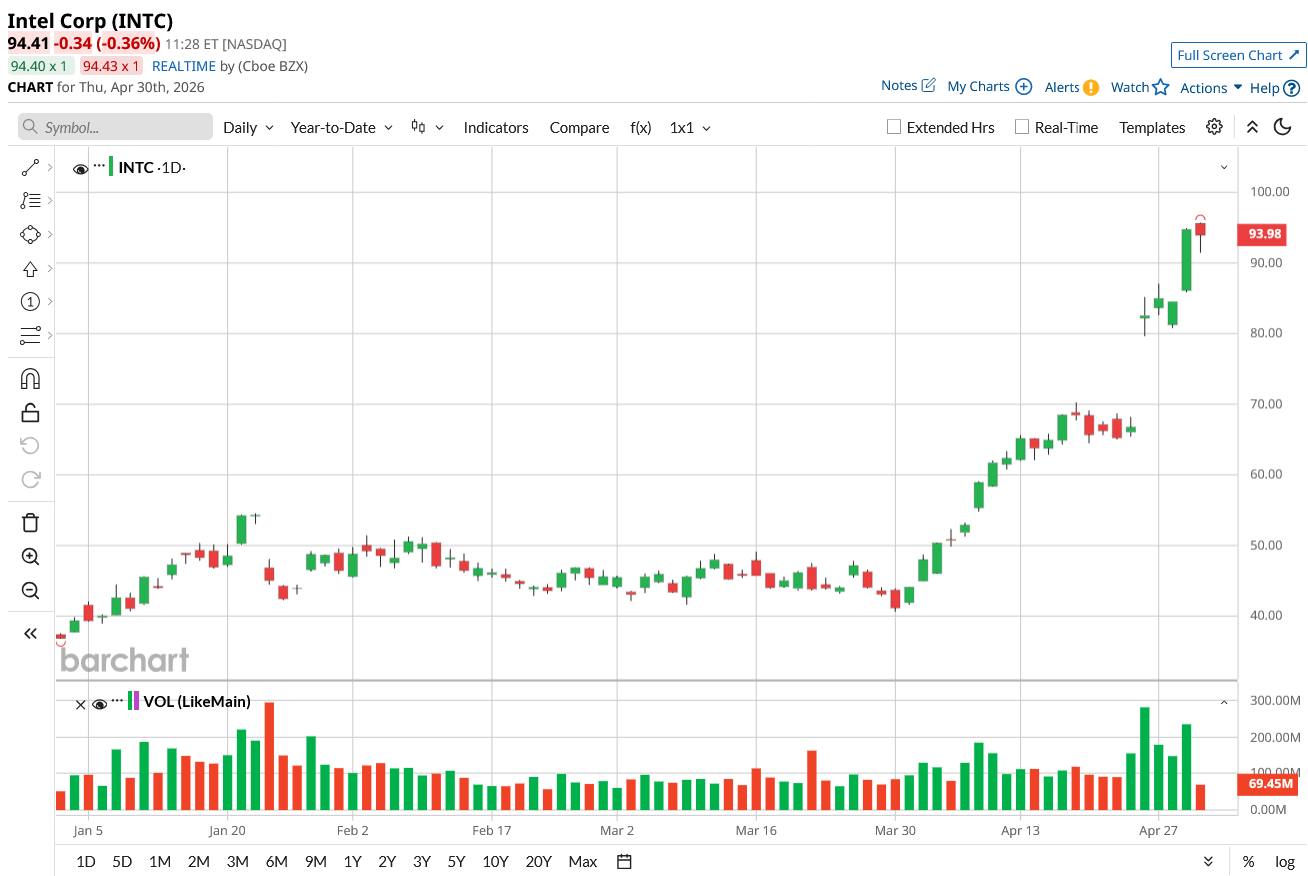Select the 5D time range
This screenshot has width=1308, height=876.
click(122, 861)
